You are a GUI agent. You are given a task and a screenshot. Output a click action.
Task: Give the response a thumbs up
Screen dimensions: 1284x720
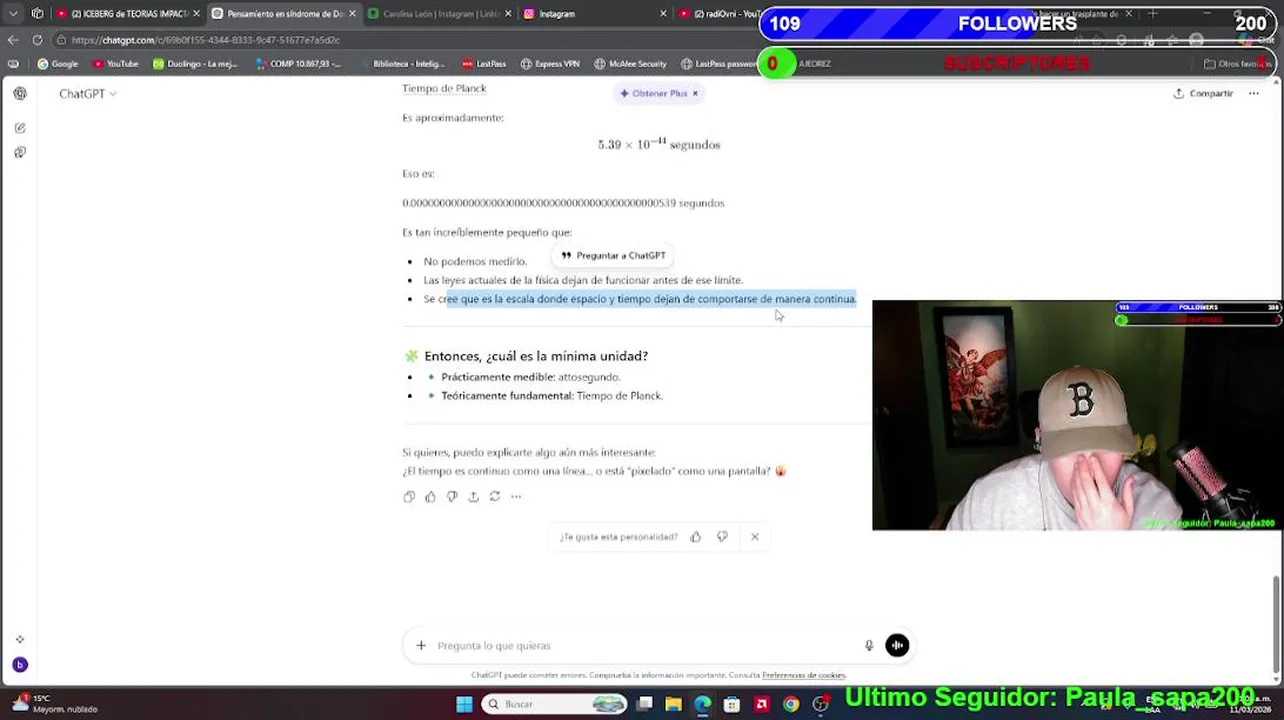pos(430,497)
